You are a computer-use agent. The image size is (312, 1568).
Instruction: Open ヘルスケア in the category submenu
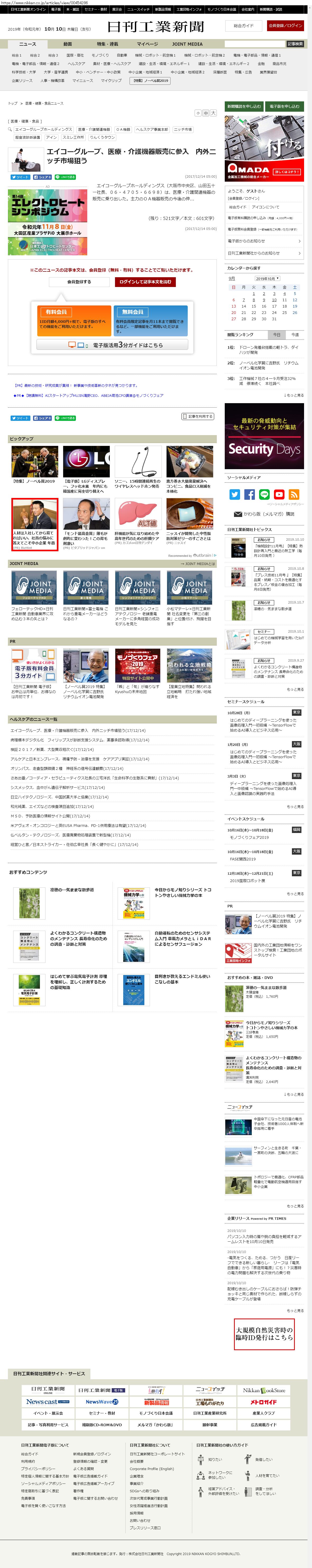[x=77, y=63]
